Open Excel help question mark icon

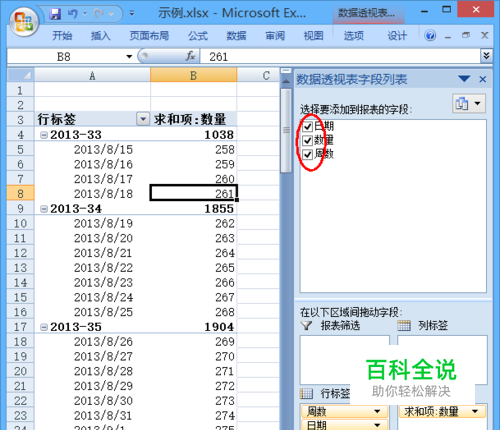point(430,35)
